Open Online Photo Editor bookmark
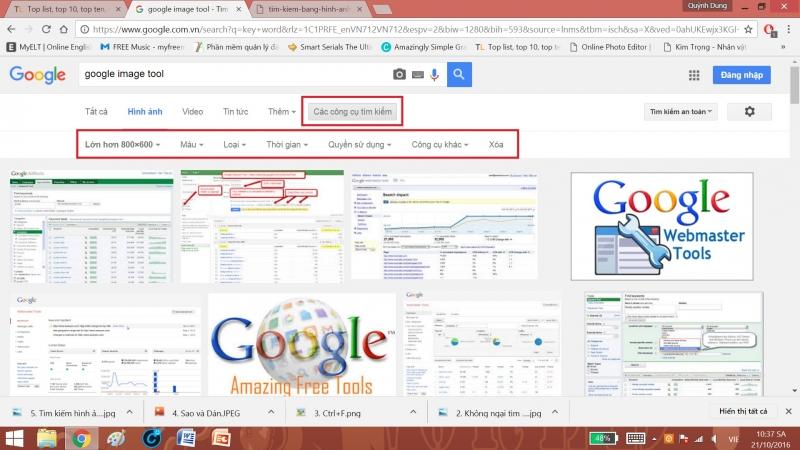 tap(610, 47)
